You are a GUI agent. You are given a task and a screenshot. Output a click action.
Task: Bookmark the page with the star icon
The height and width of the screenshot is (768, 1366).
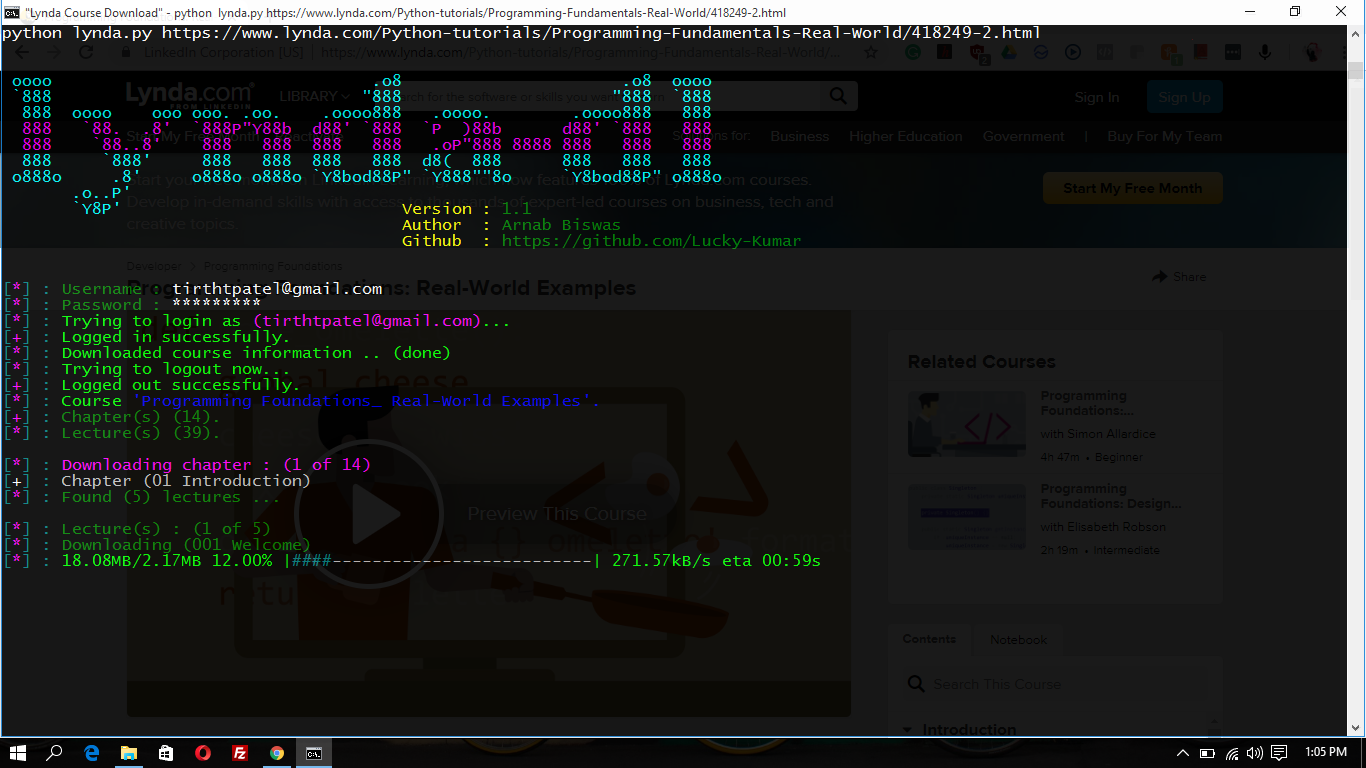(x=870, y=53)
